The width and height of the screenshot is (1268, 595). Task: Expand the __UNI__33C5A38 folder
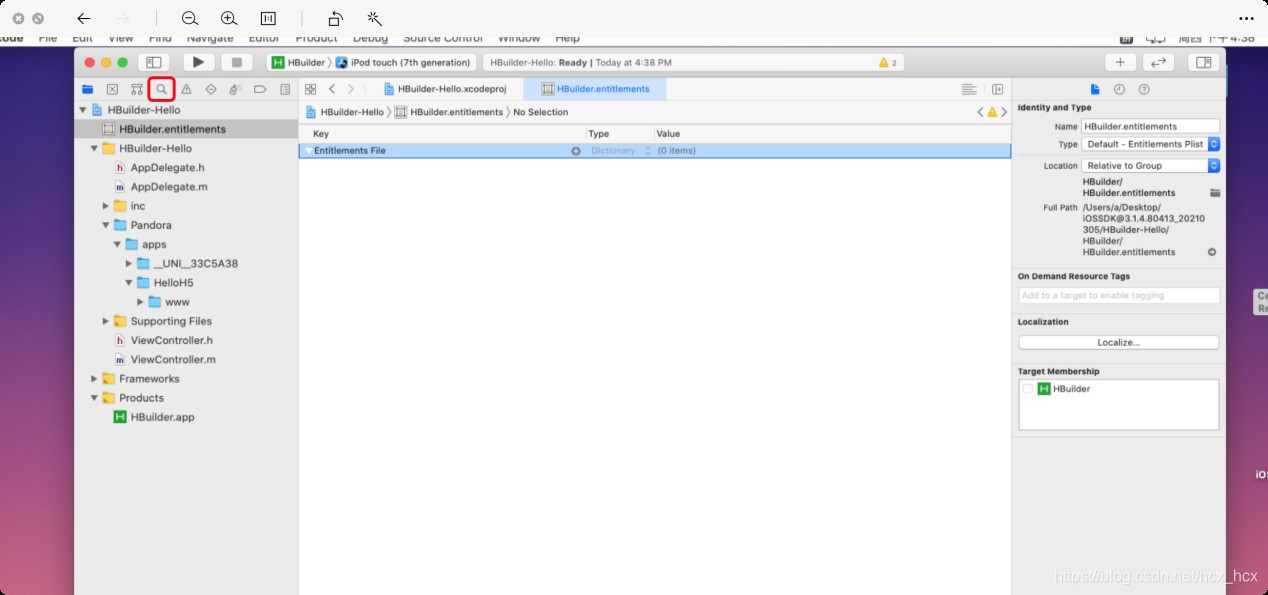click(129, 264)
